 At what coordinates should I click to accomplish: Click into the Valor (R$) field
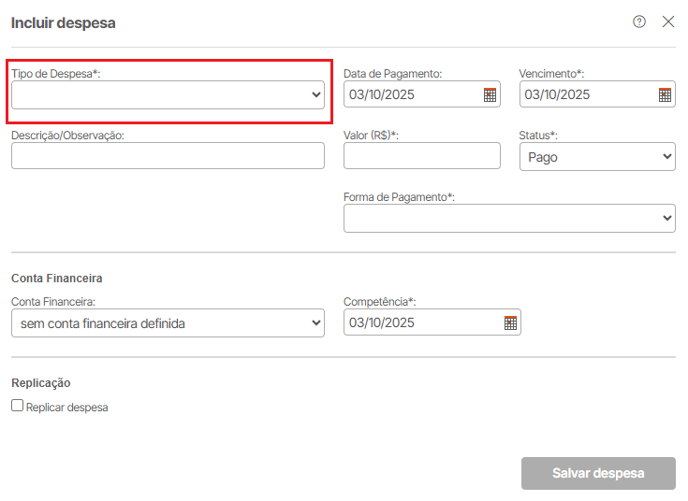click(x=421, y=156)
